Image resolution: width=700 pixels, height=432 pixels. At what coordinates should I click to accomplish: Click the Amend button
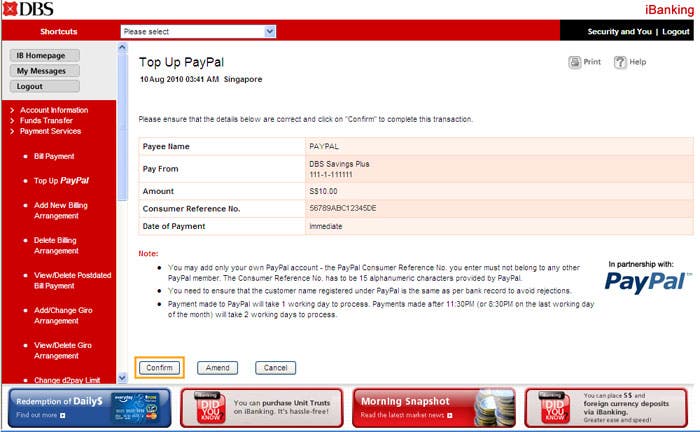(217, 368)
